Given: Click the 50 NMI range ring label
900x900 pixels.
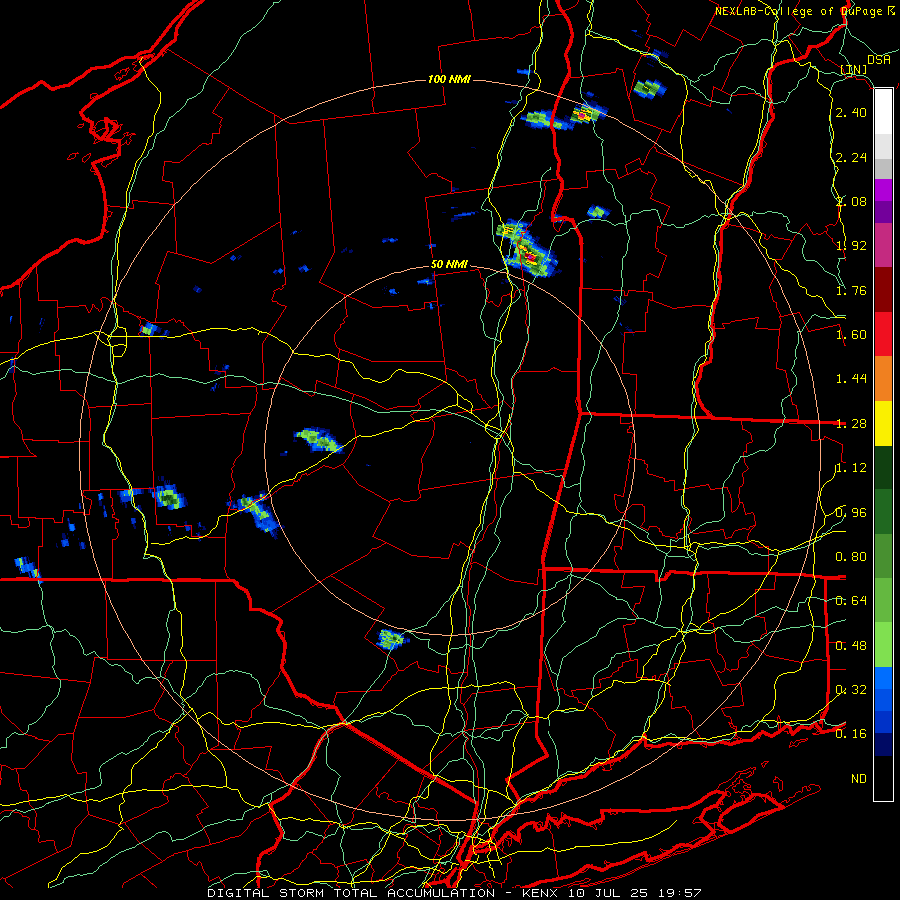Looking at the screenshot, I should click(x=449, y=265).
